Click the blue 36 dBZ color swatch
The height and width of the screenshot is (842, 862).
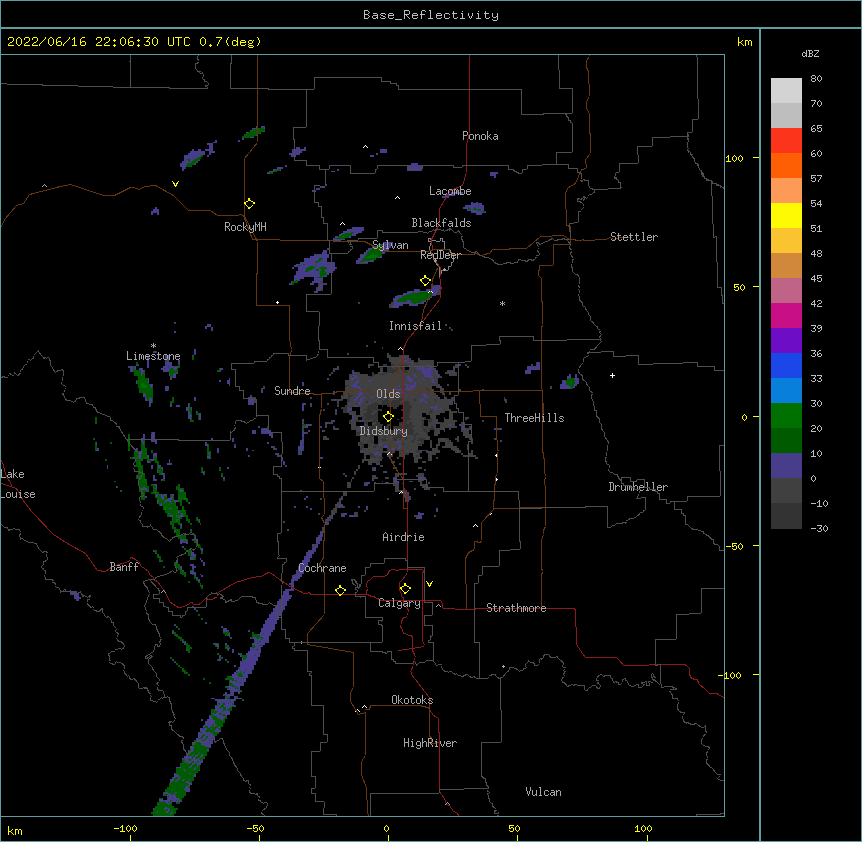pyautogui.click(x=786, y=365)
